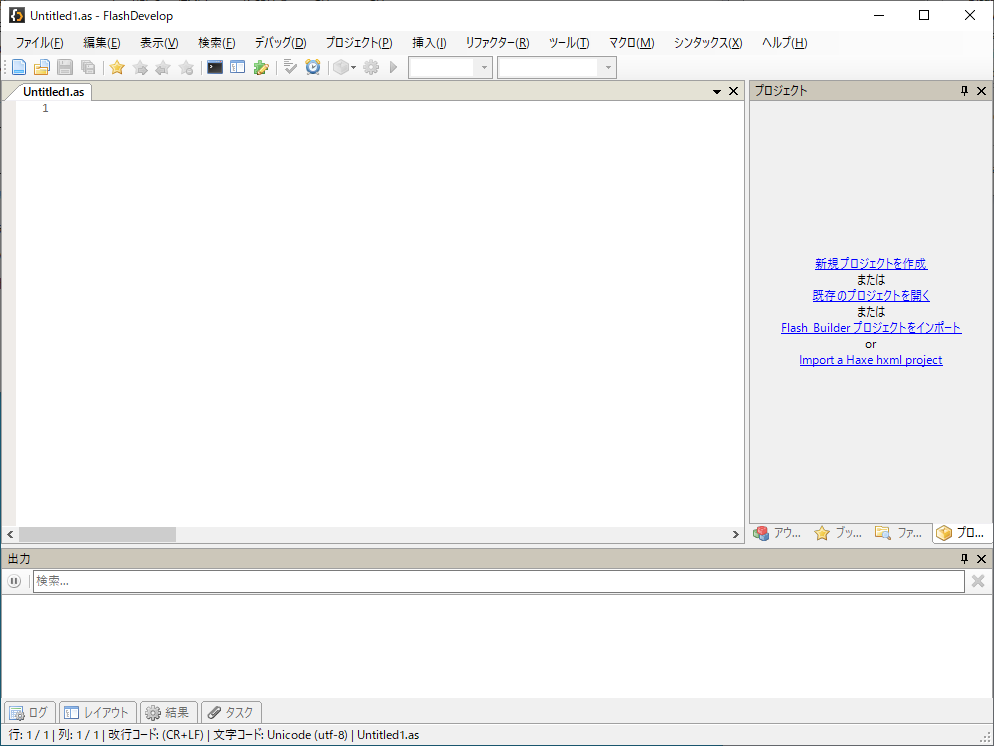Switch to the 結果 tab
The height and width of the screenshot is (746, 994).
(x=169, y=712)
